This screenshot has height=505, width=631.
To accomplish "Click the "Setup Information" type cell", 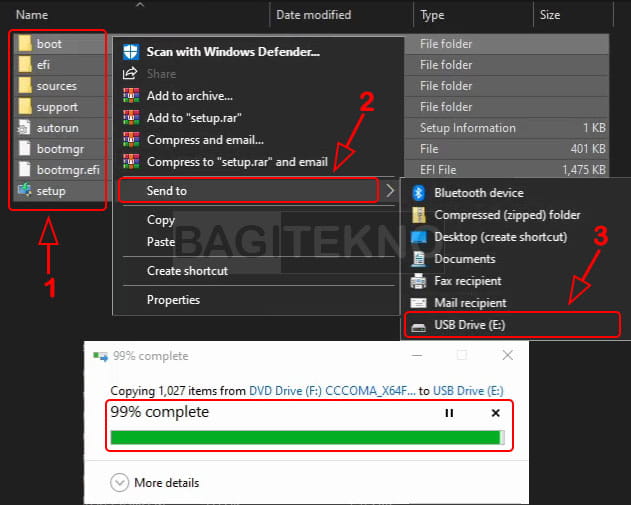I will 468,128.
